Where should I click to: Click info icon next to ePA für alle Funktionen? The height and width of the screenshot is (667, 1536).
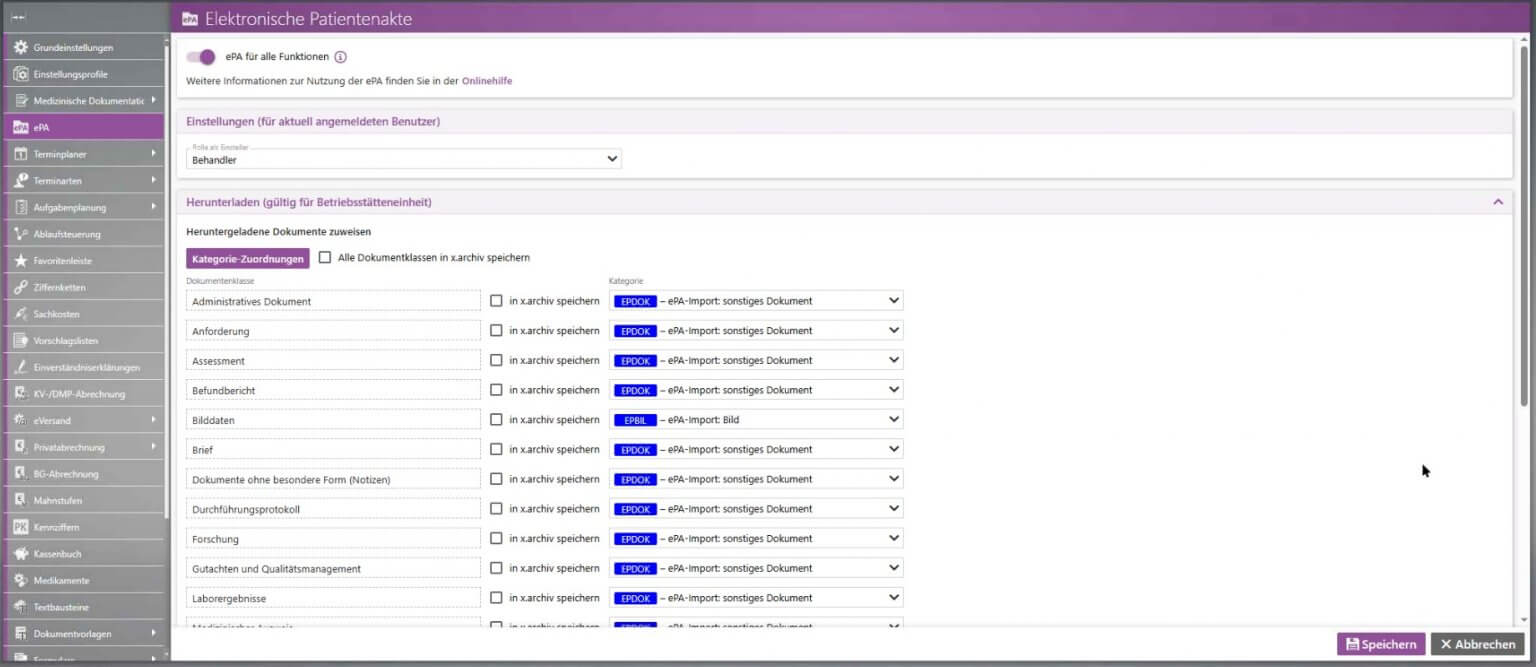point(340,57)
